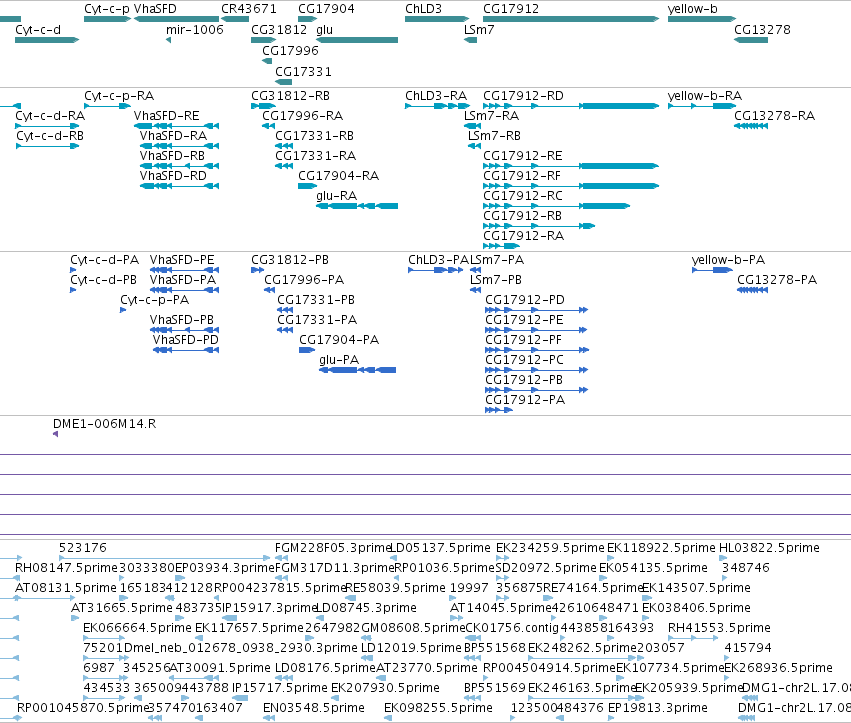This screenshot has height=723, width=851.
Task: Select protein Cyt-c-p-PA
Action: click(155, 300)
